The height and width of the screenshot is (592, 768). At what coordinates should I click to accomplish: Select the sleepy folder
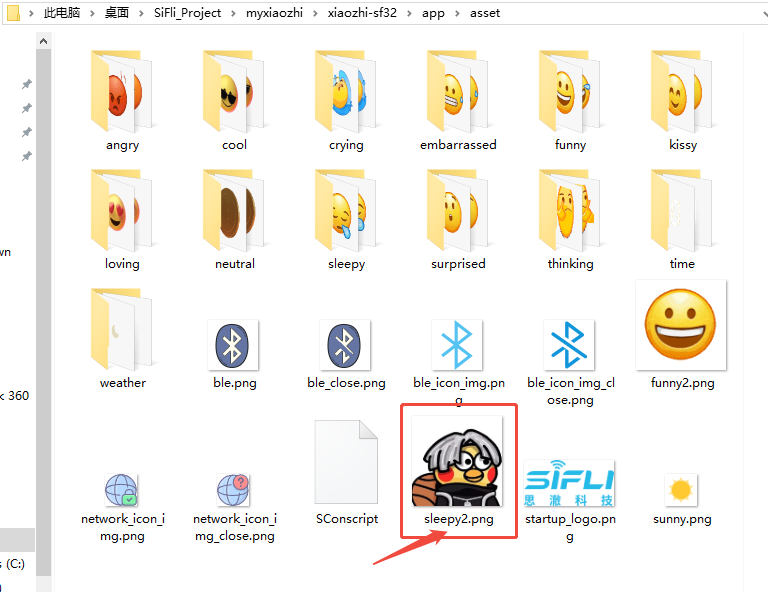coord(346,219)
